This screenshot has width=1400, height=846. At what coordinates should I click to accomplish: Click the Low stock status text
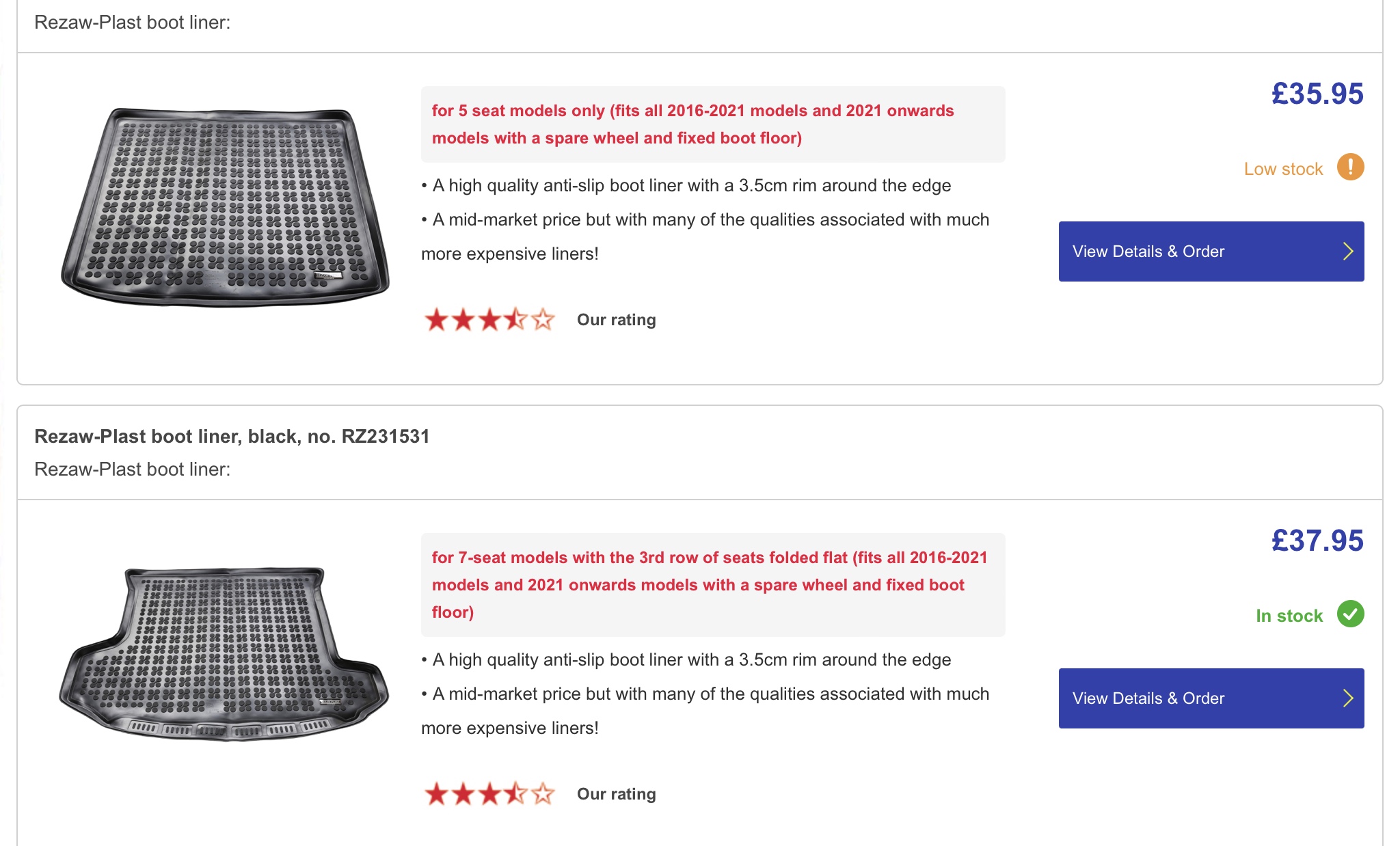[1284, 168]
